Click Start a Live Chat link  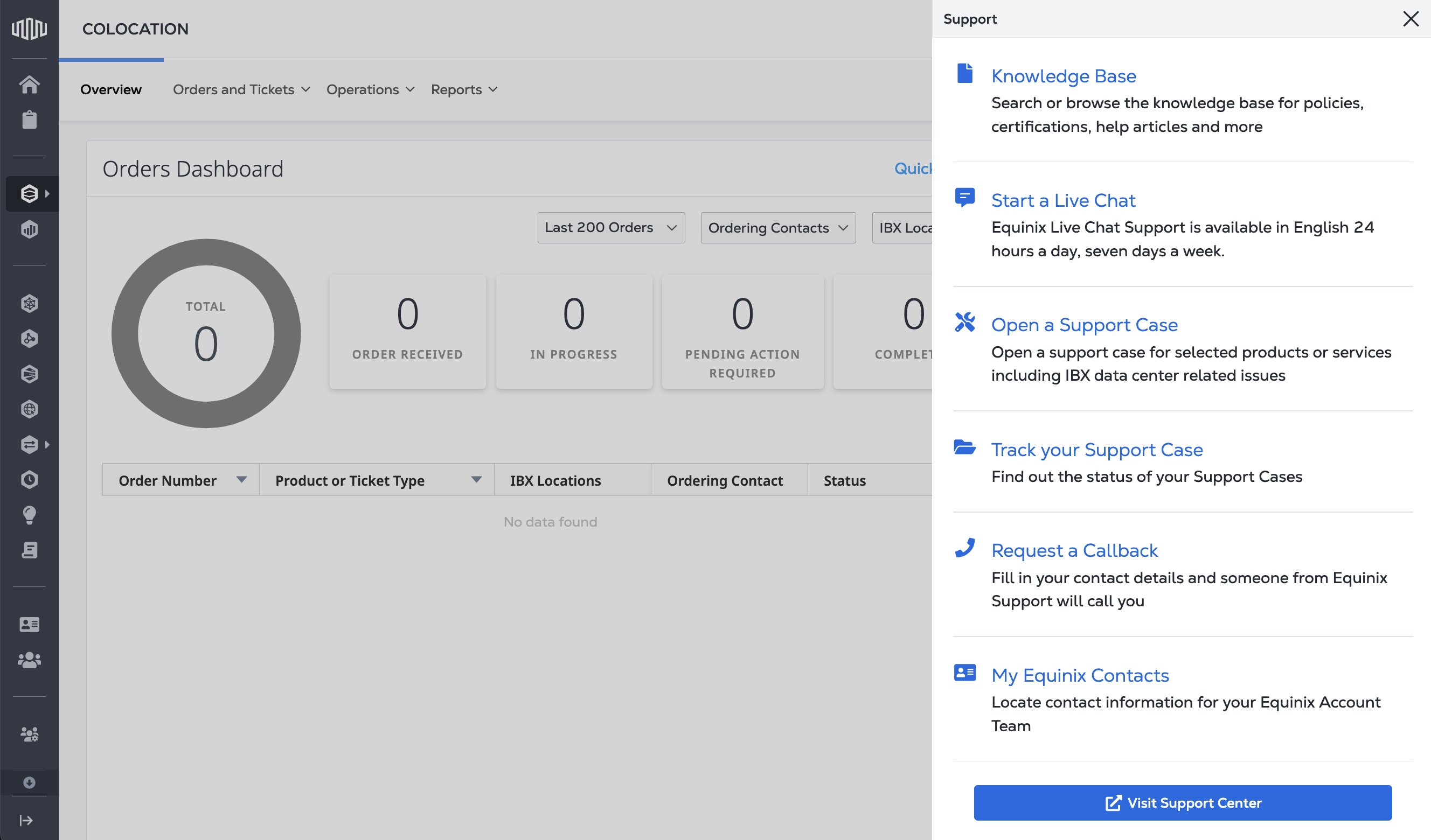(1063, 200)
